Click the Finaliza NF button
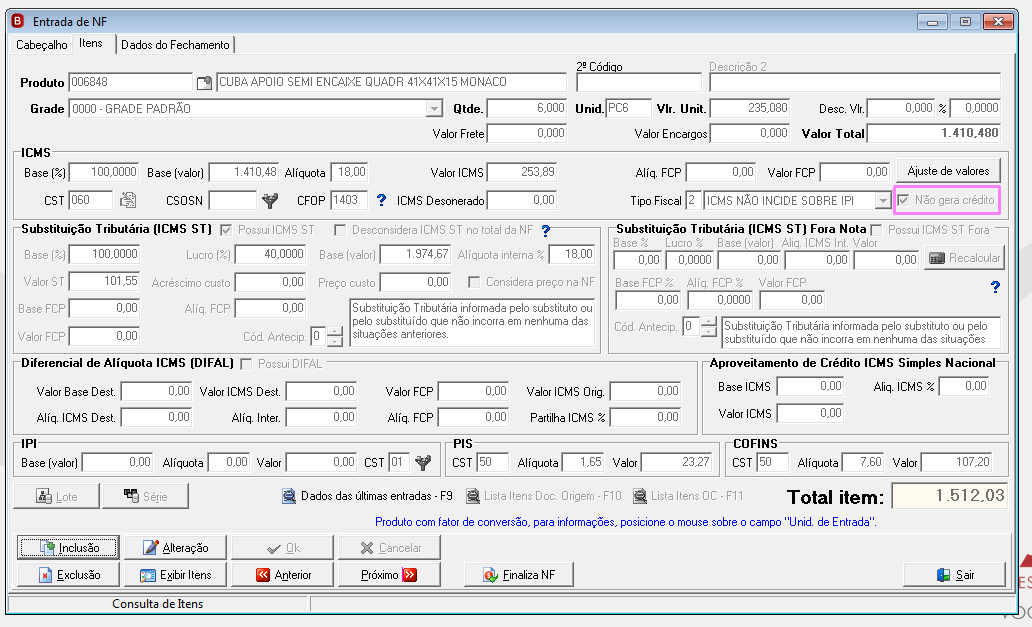The image size is (1032, 627). (519, 574)
